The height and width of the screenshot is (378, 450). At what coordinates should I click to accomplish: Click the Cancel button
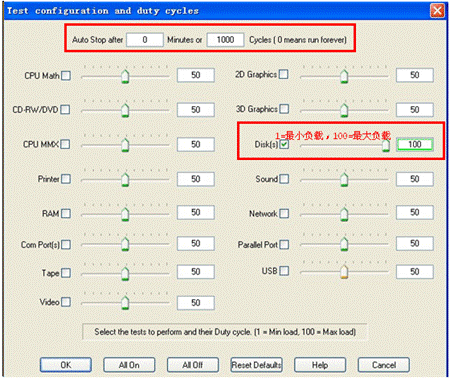[x=384, y=365]
